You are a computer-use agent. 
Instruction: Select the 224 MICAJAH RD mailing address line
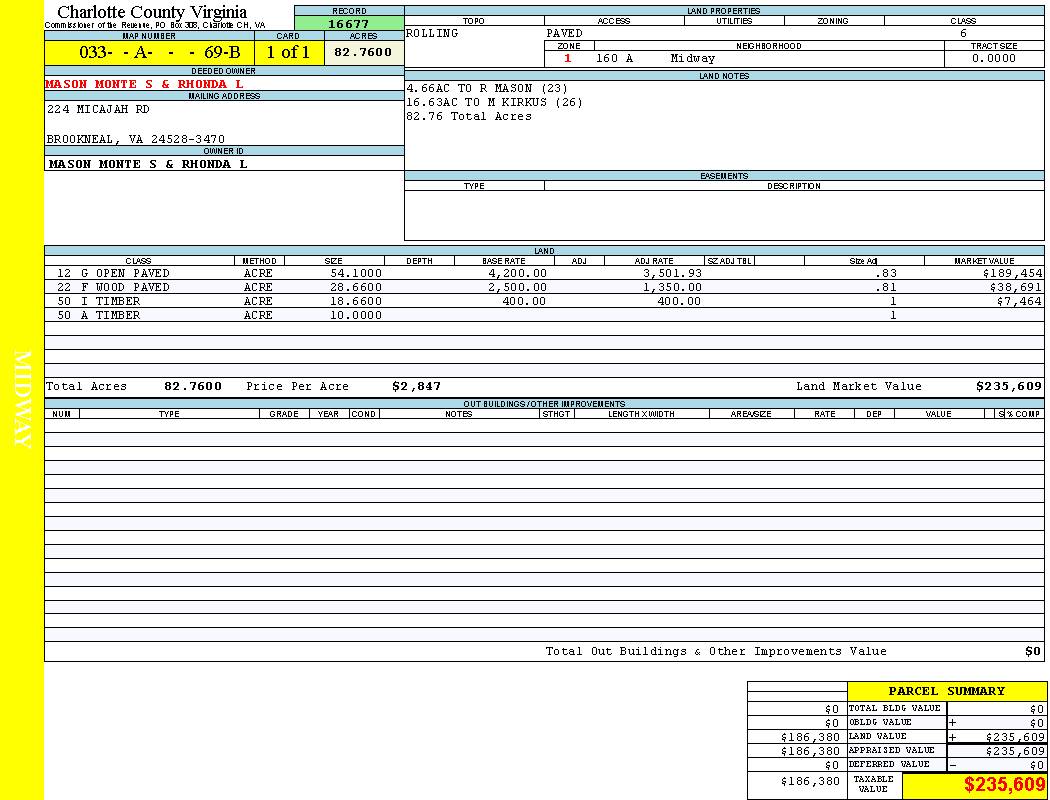click(x=98, y=110)
